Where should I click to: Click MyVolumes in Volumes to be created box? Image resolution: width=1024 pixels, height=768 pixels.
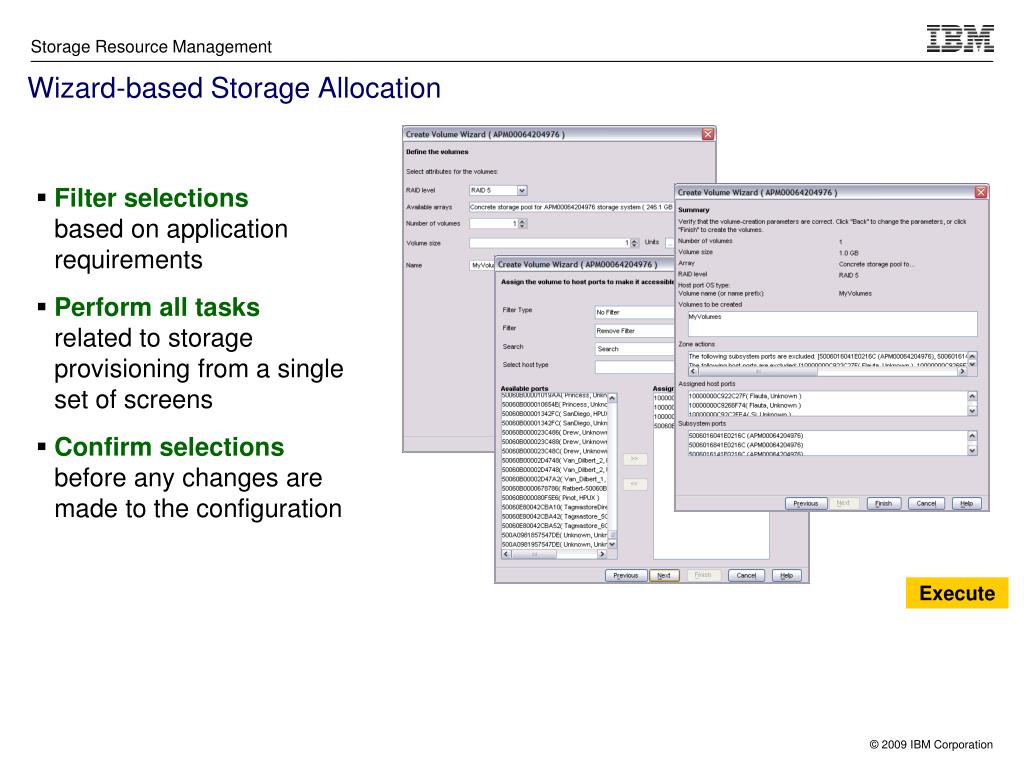tap(705, 317)
